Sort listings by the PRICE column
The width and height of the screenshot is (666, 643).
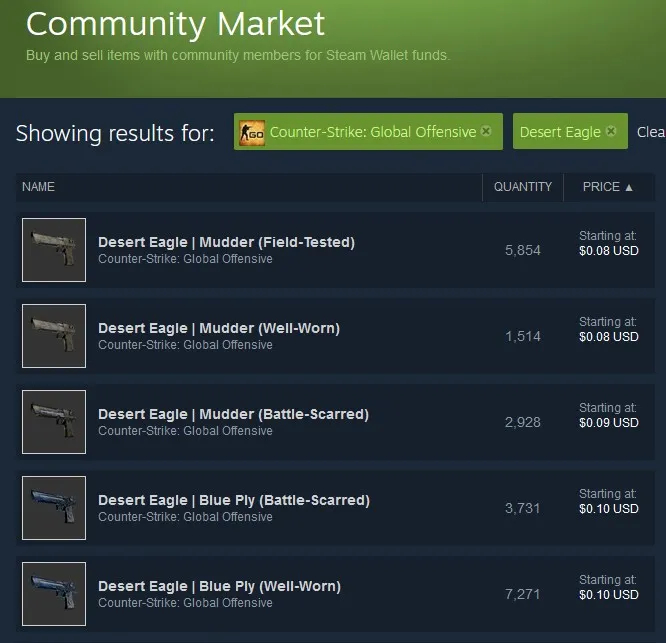[601, 187]
